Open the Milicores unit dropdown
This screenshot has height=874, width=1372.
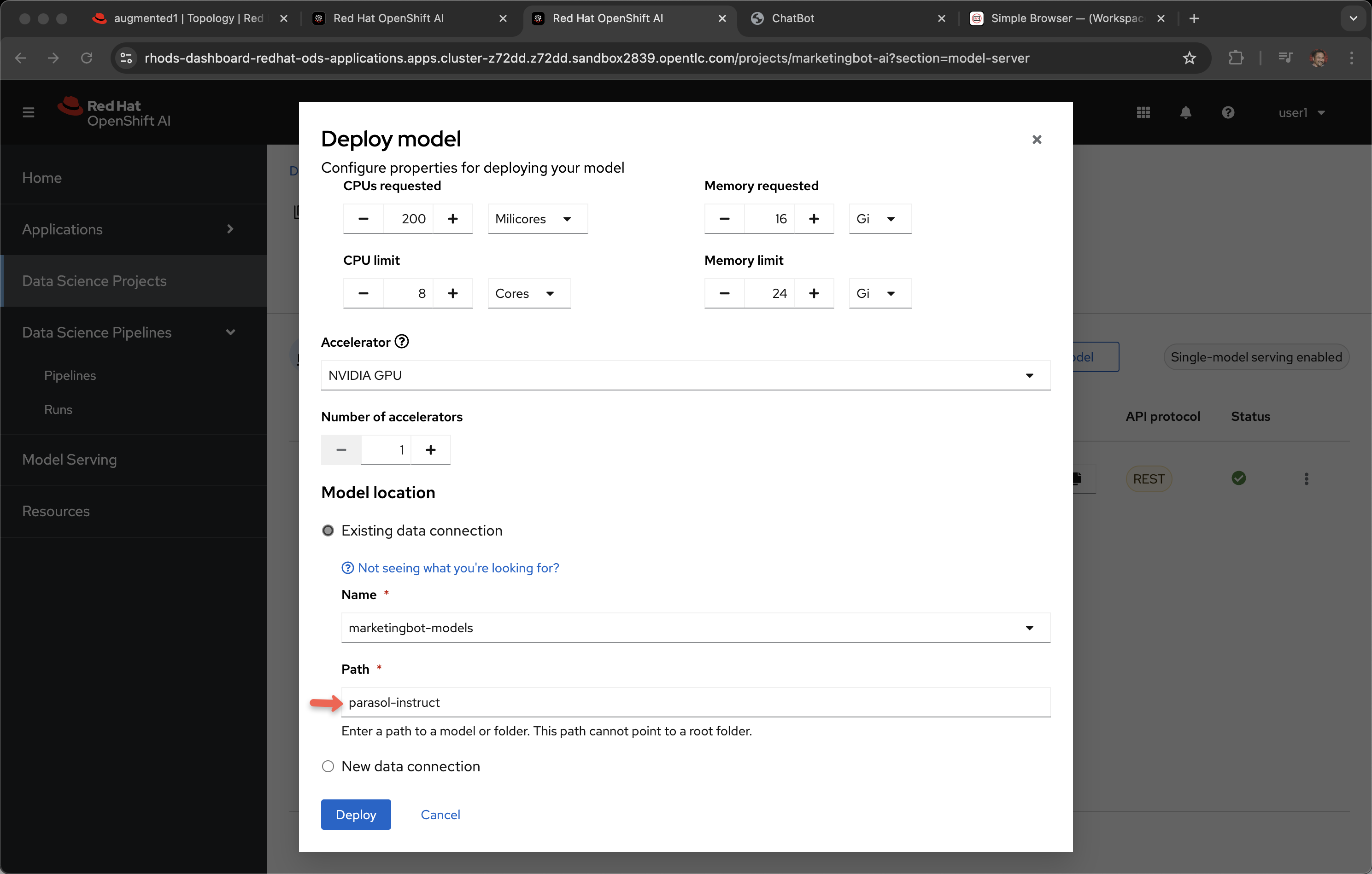click(x=537, y=219)
